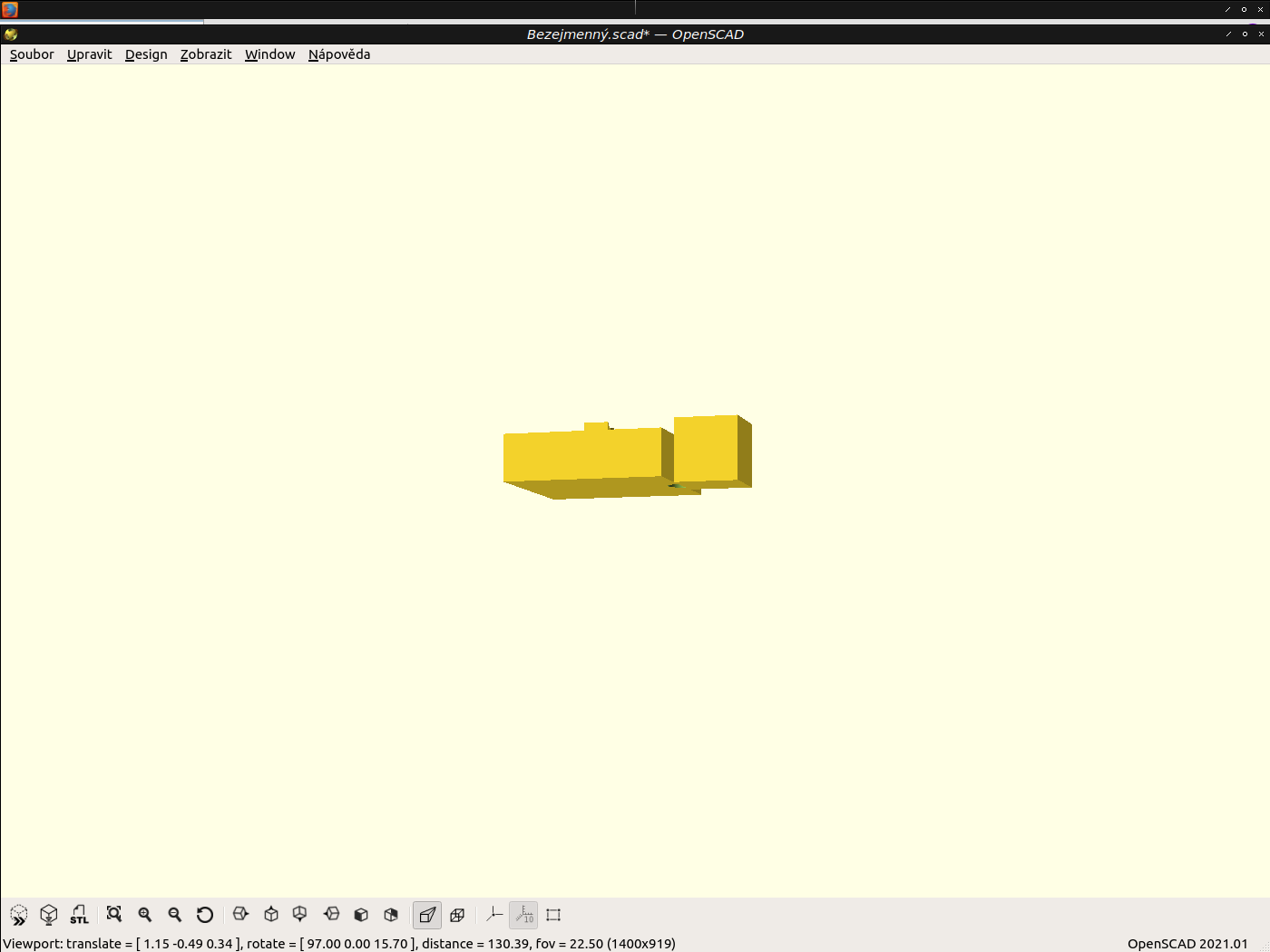
Task: Reset the viewport view
Action: pyautogui.click(x=205, y=915)
